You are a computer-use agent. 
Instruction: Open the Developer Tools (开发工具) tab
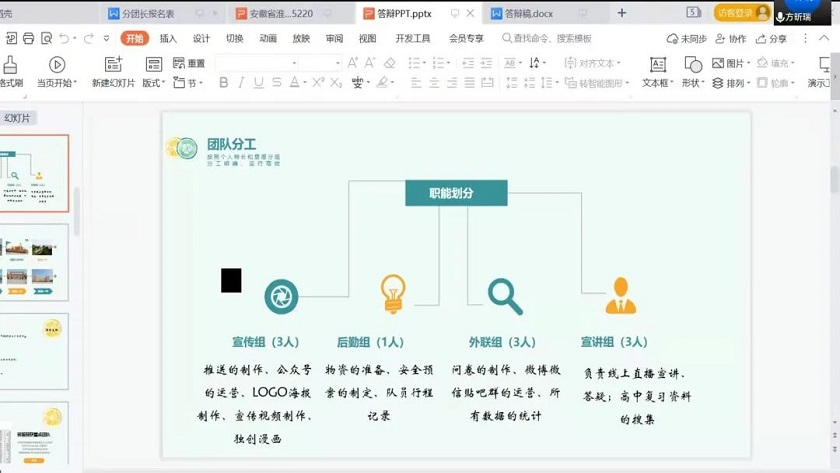tap(412, 39)
